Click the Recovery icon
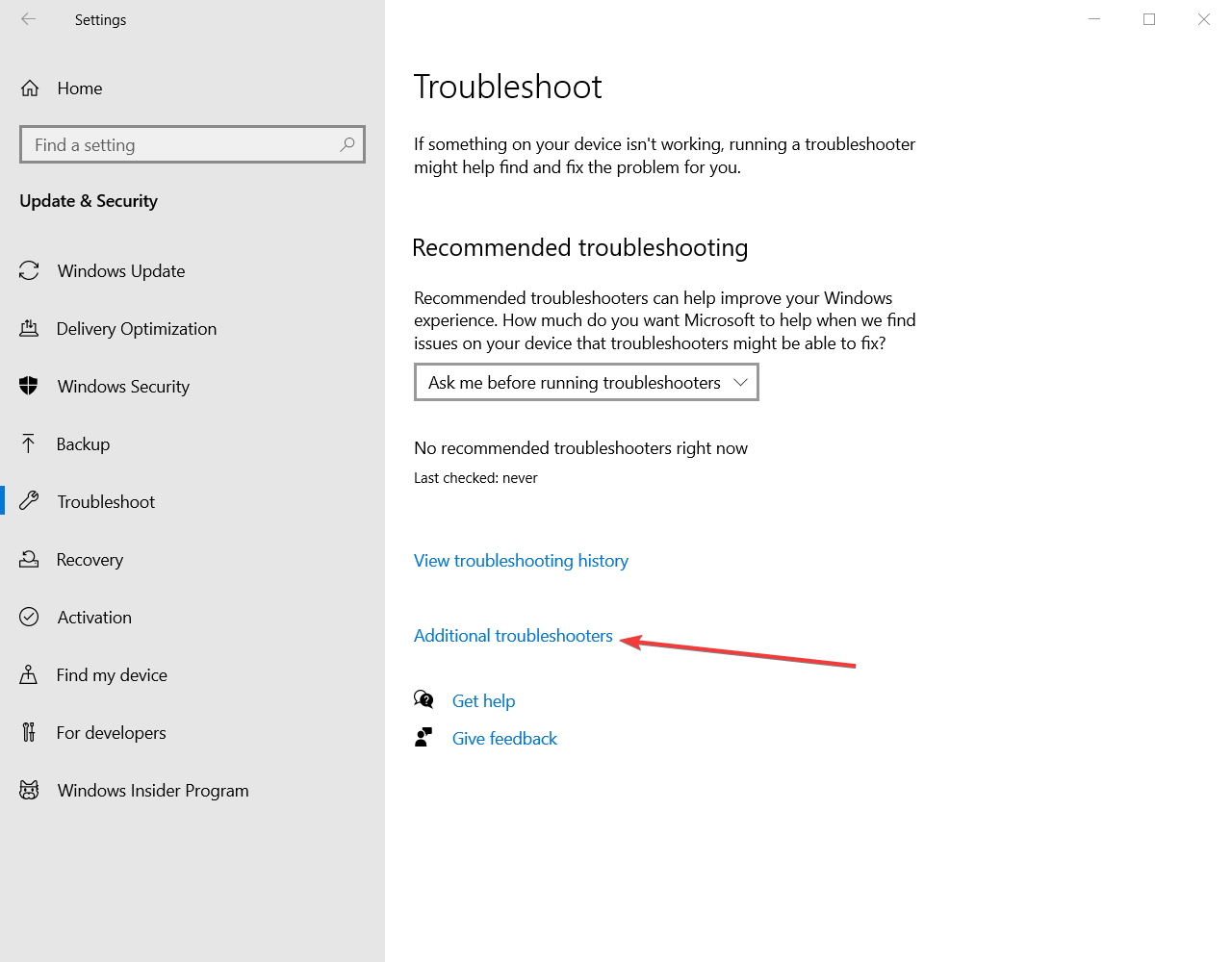Screen dimensions: 1232x962 pos(29,559)
